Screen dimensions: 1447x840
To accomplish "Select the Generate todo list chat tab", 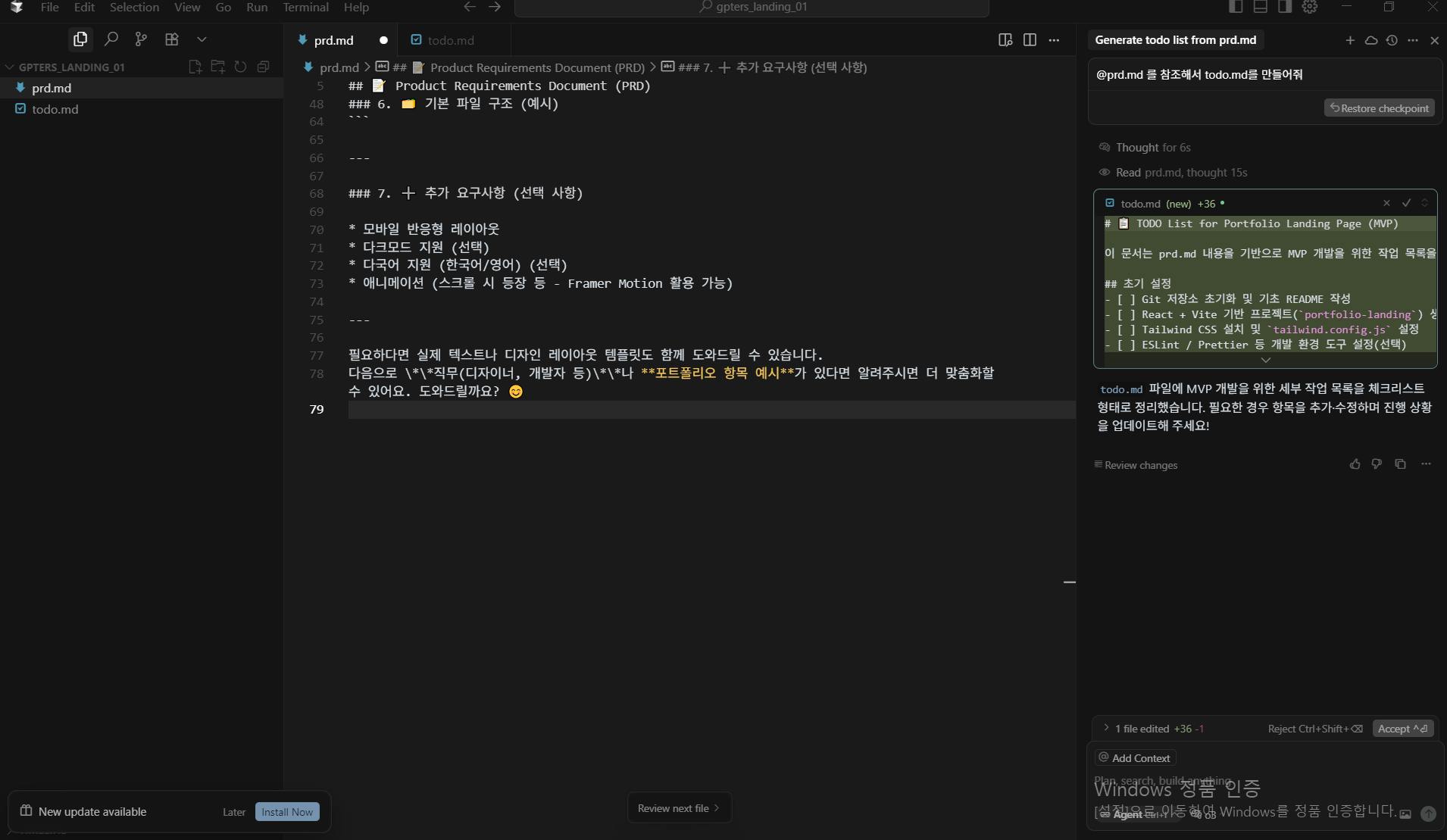I will click(x=1176, y=40).
